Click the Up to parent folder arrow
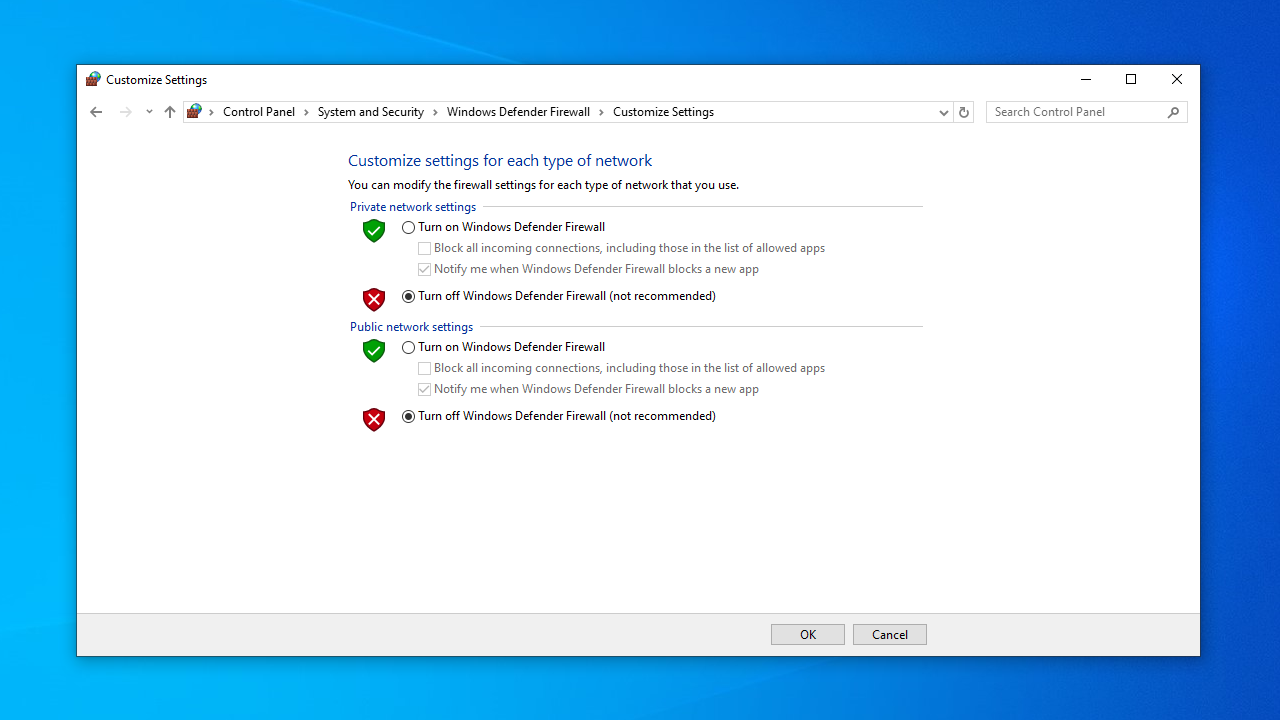The image size is (1280, 720). click(170, 112)
